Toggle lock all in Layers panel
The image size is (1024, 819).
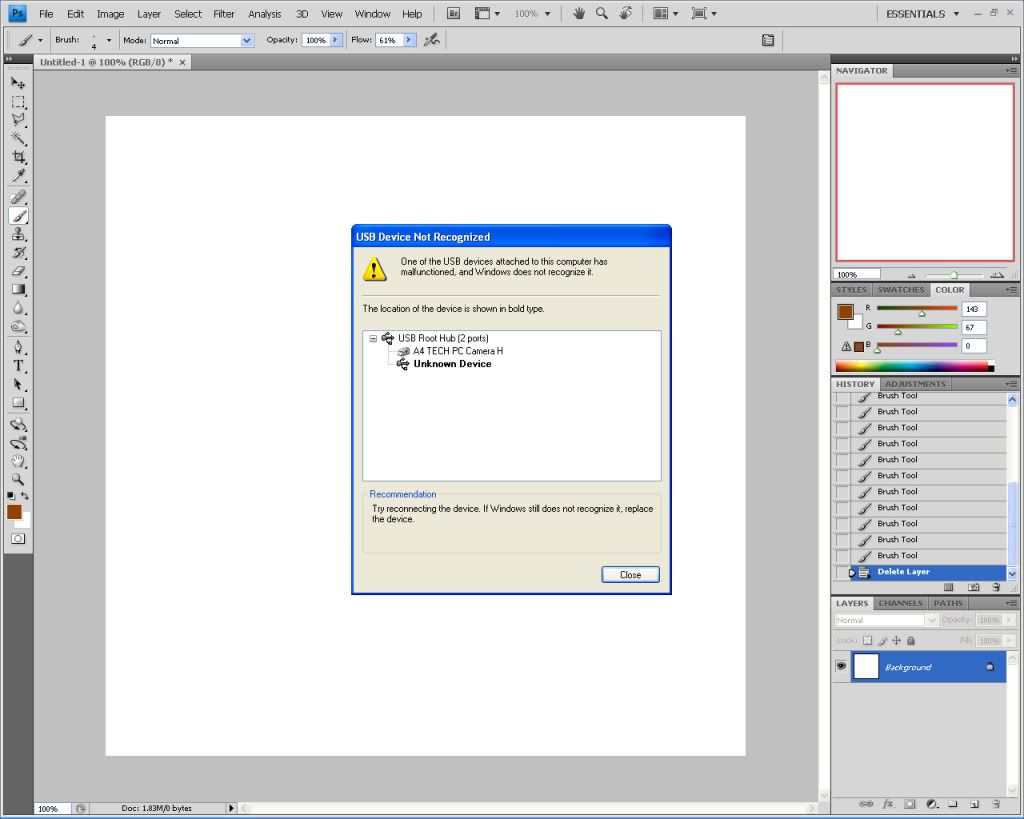[x=911, y=641]
